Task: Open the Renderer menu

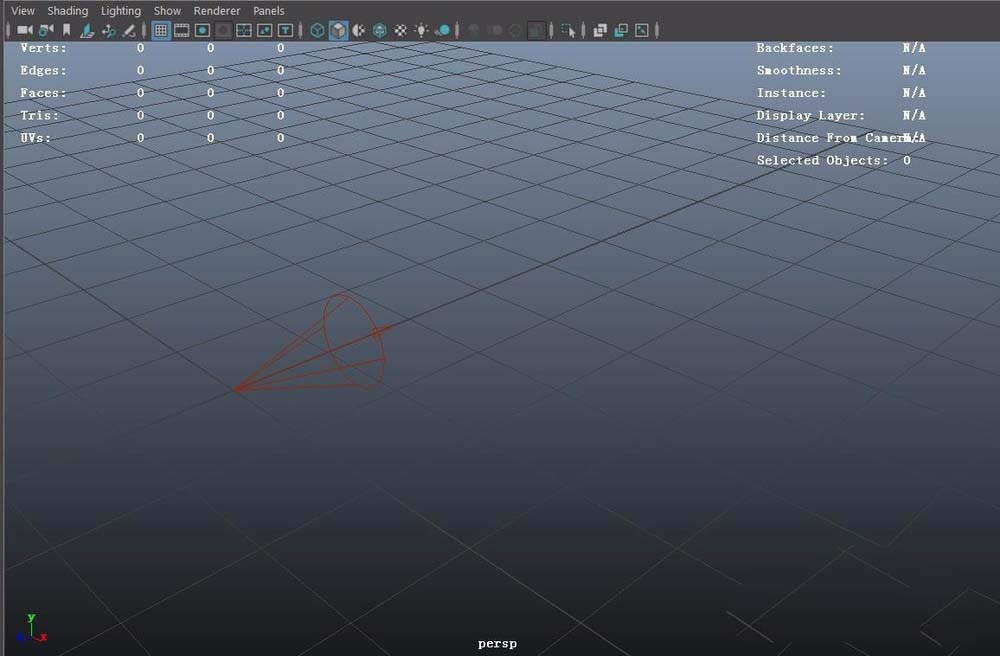Action: coord(217,11)
